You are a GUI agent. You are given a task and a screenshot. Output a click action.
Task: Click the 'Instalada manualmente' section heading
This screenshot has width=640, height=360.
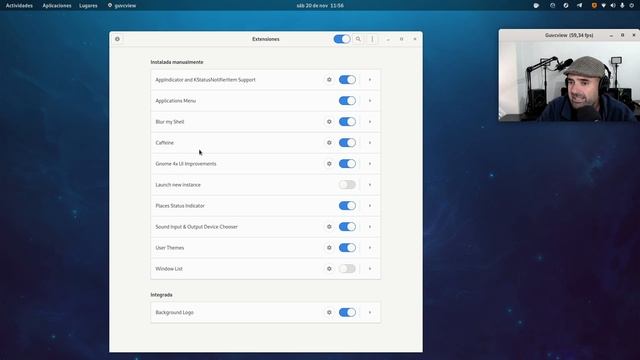[177, 62]
